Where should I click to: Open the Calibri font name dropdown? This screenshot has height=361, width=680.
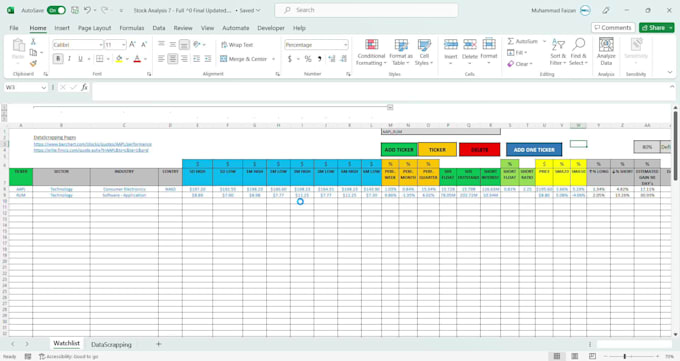pyautogui.click(x=101, y=45)
